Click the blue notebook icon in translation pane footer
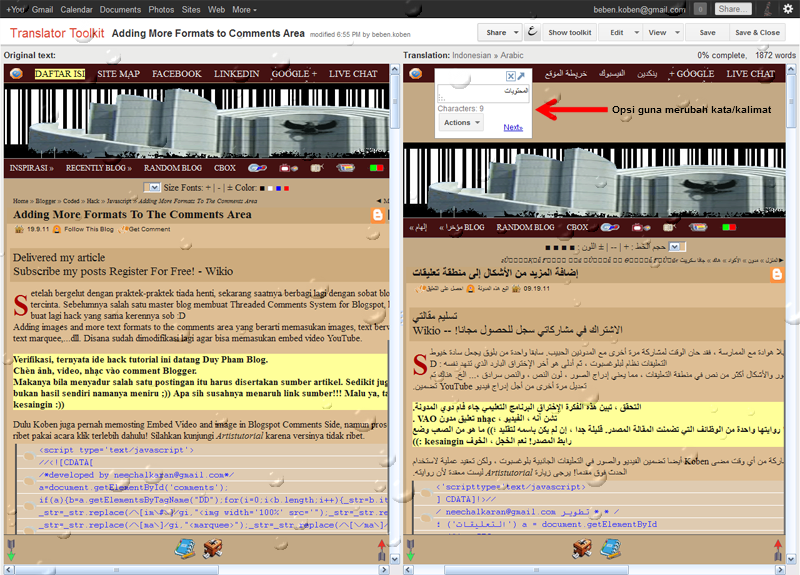The height and width of the screenshot is (575, 800). [611, 549]
